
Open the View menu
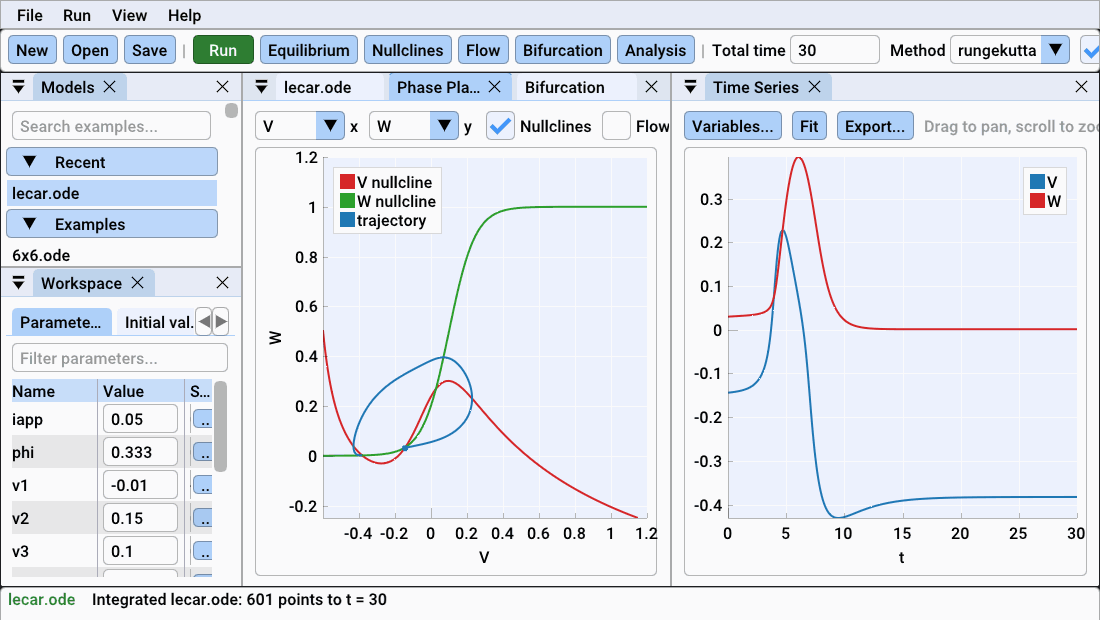click(x=129, y=15)
